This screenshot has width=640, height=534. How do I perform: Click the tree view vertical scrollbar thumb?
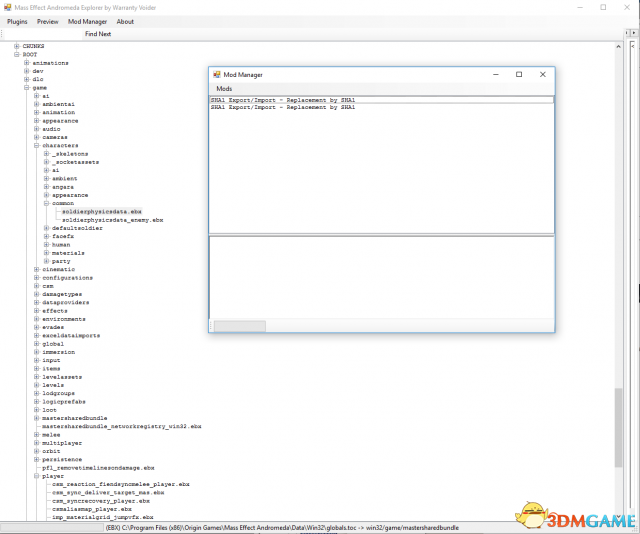point(618,427)
